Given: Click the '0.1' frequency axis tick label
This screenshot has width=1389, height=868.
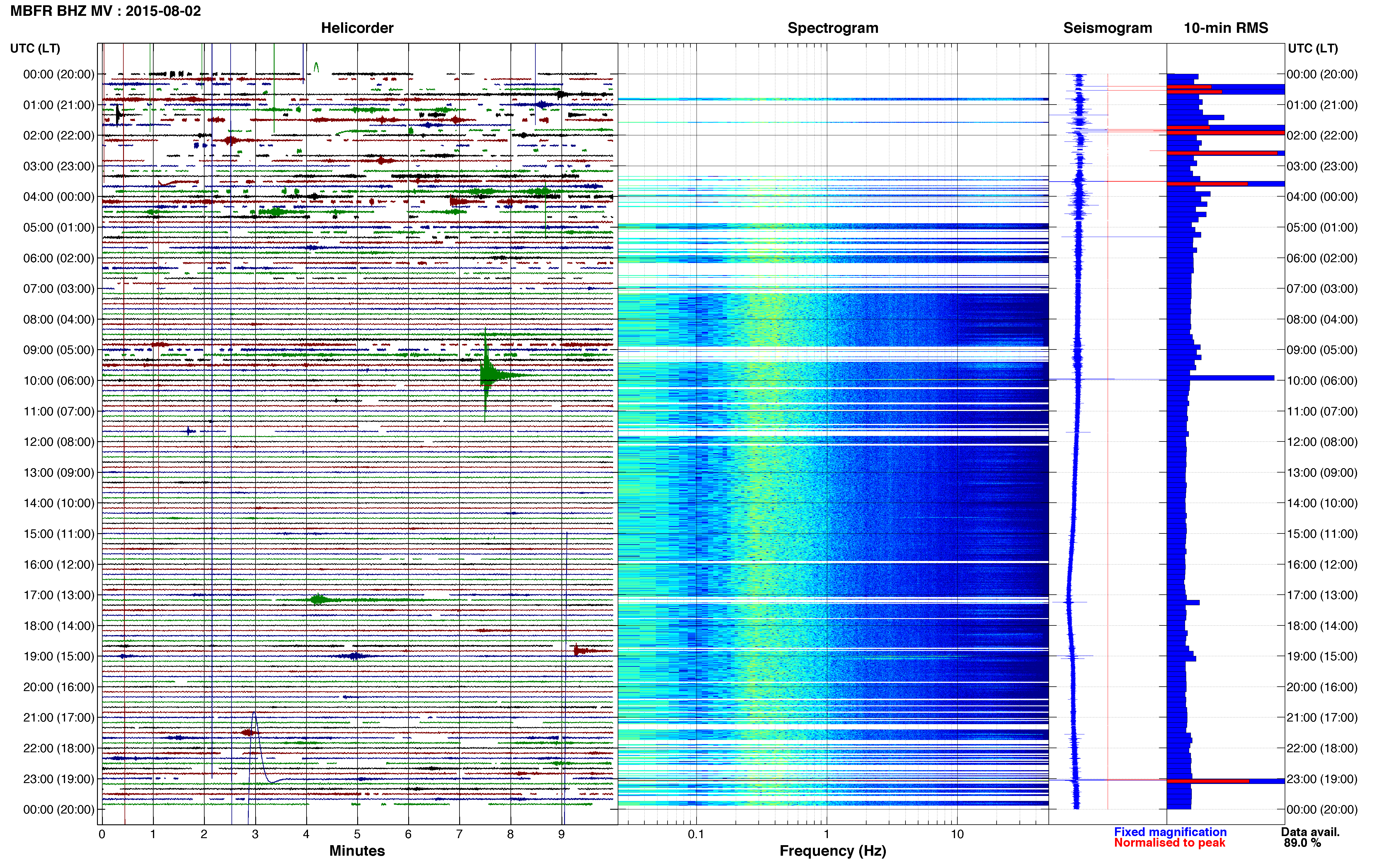Looking at the screenshot, I should (x=696, y=834).
